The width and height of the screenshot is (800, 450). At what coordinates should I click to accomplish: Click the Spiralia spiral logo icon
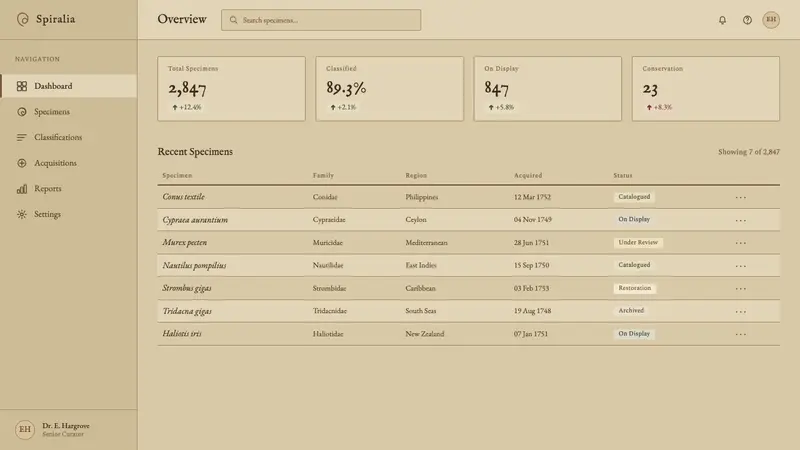click(x=22, y=19)
